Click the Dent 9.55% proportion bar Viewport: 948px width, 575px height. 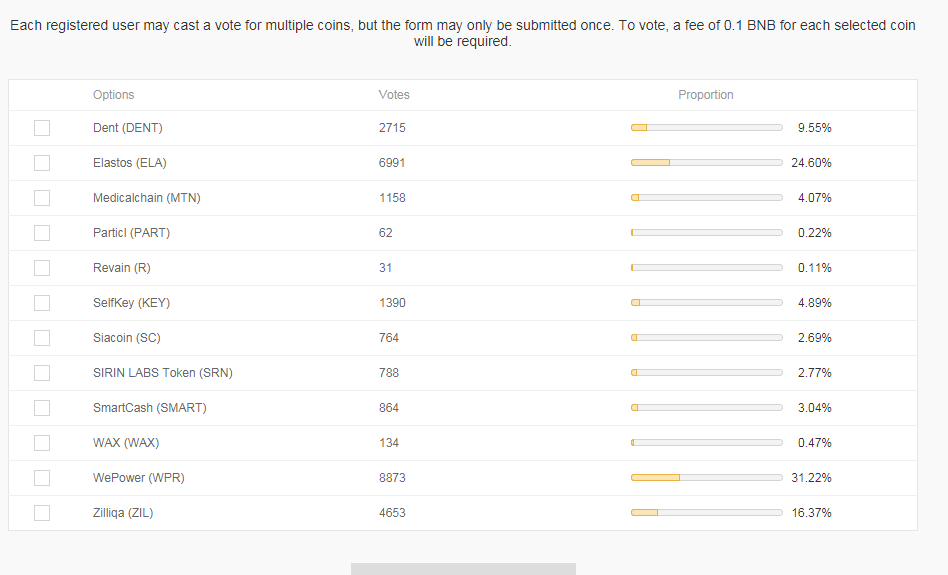[x=706, y=128]
